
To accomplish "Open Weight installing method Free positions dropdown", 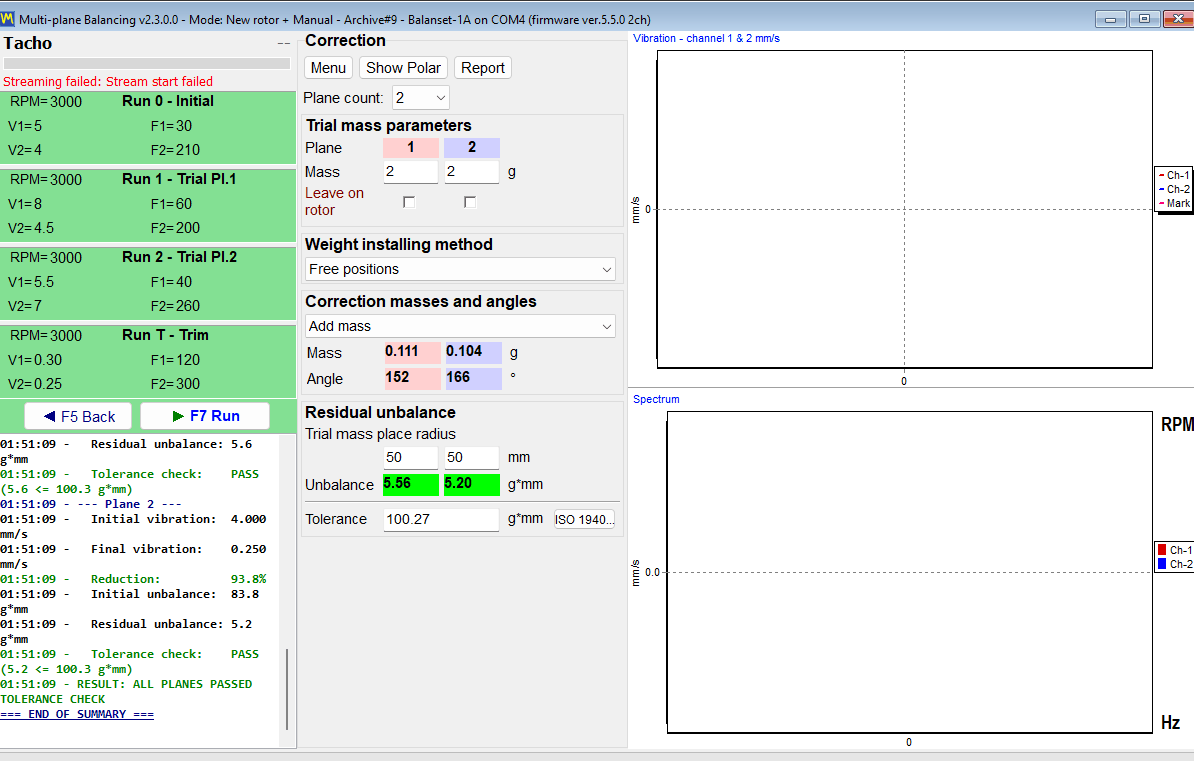I will pyautogui.click(x=460, y=269).
